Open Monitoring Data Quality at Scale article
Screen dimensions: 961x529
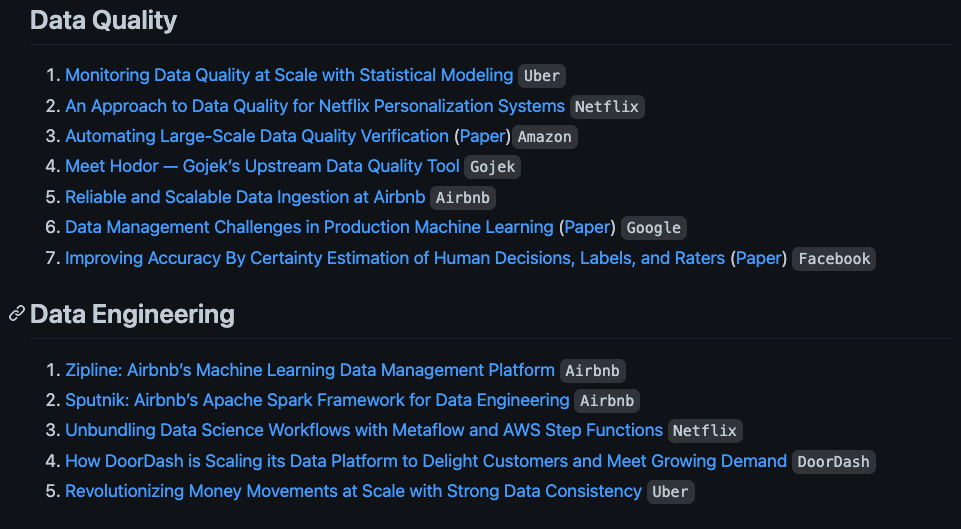[289, 75]
